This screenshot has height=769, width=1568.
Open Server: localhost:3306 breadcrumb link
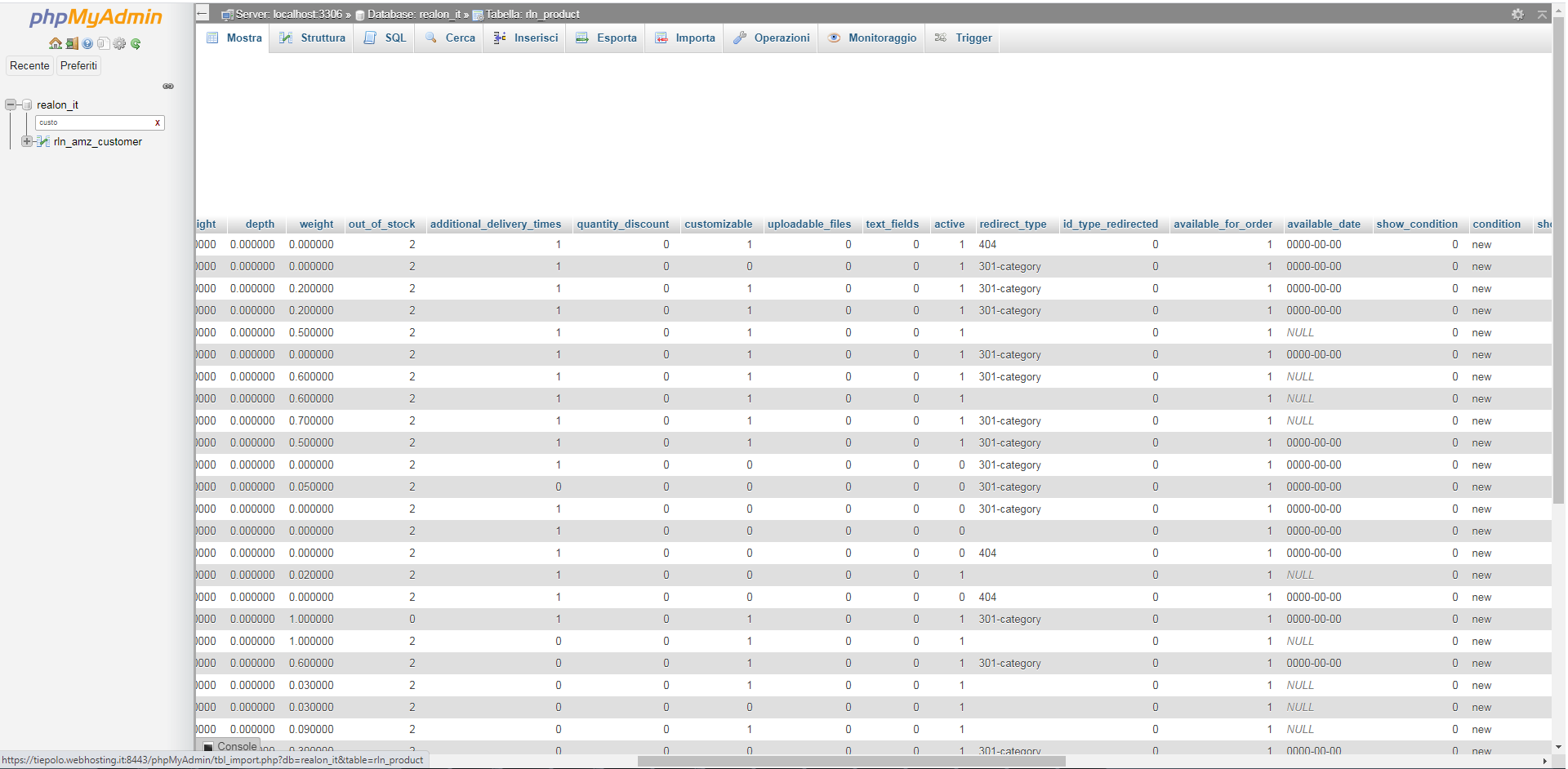289,14
